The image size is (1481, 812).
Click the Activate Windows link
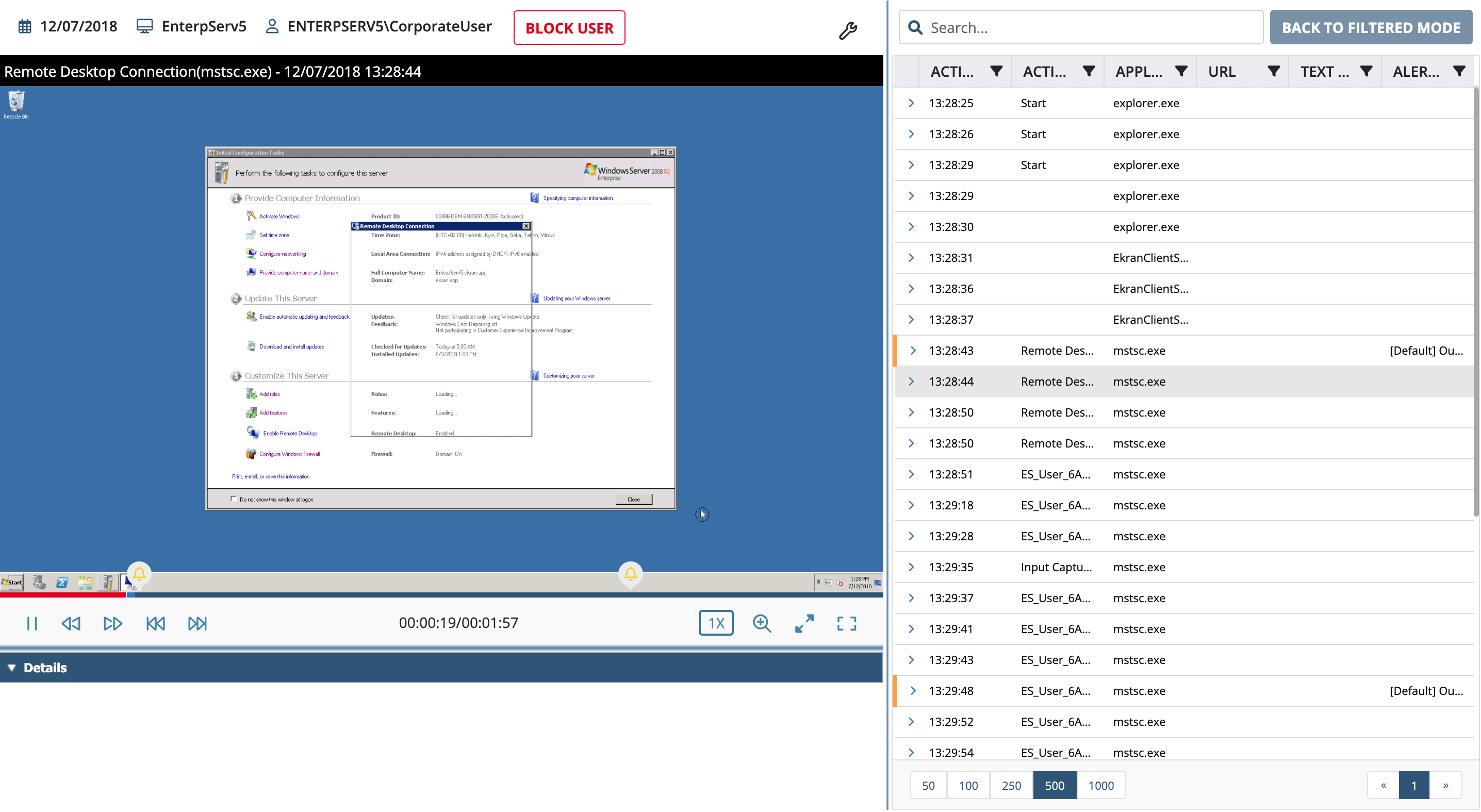pyautogui.click(x=279, y=217)
